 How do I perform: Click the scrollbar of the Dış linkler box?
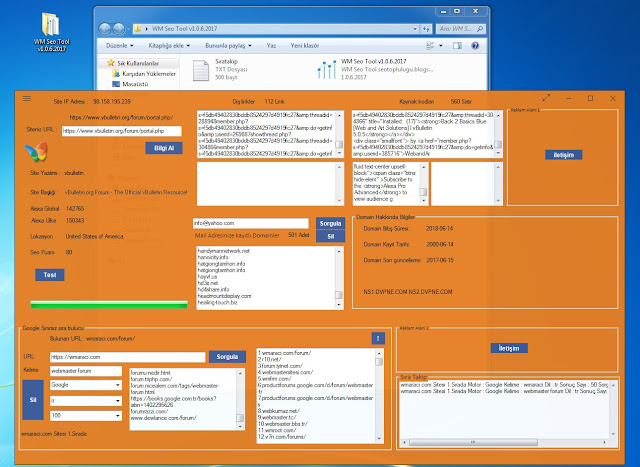point(339,134)
